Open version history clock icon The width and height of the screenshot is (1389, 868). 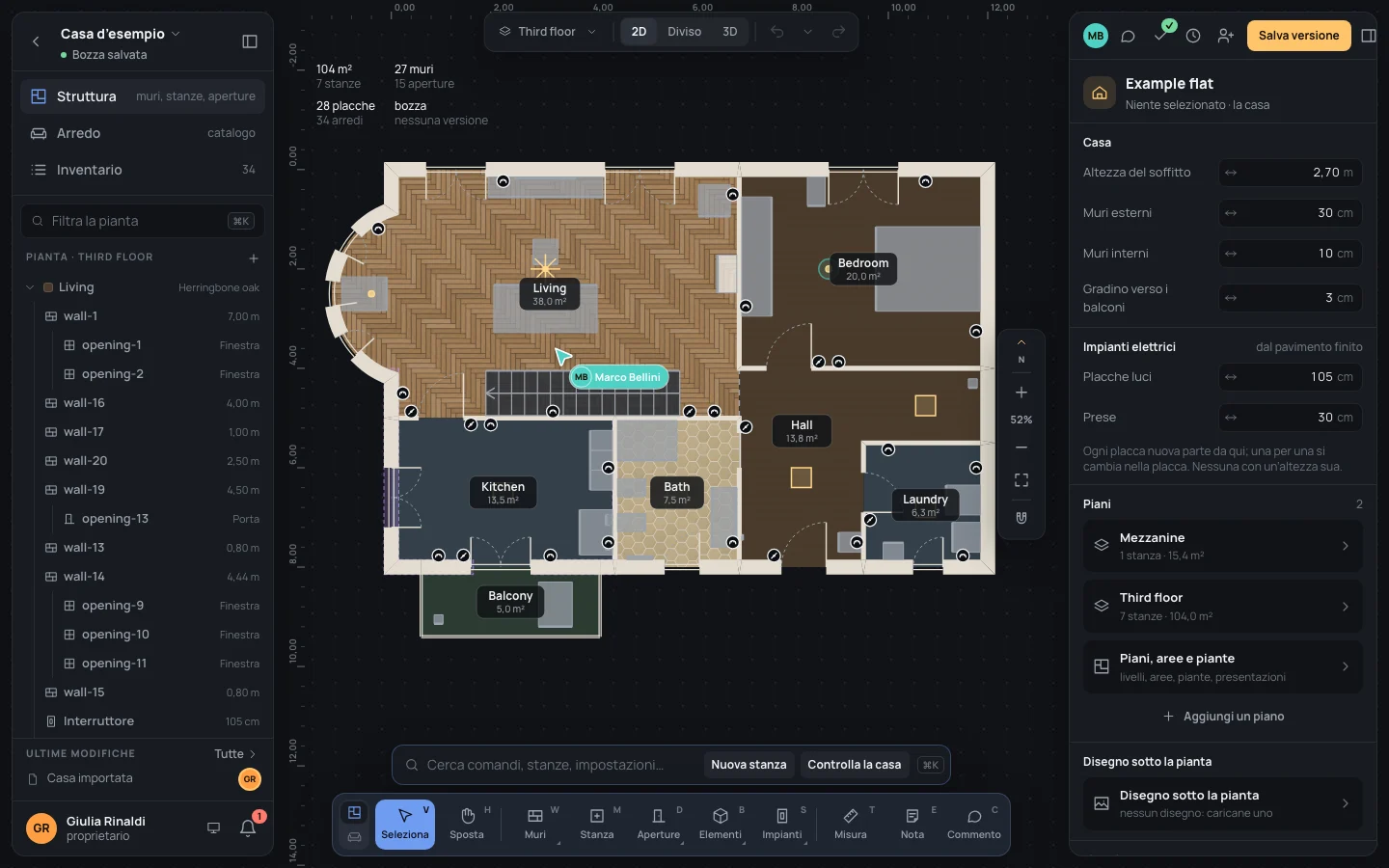[x=1193, y=36]
